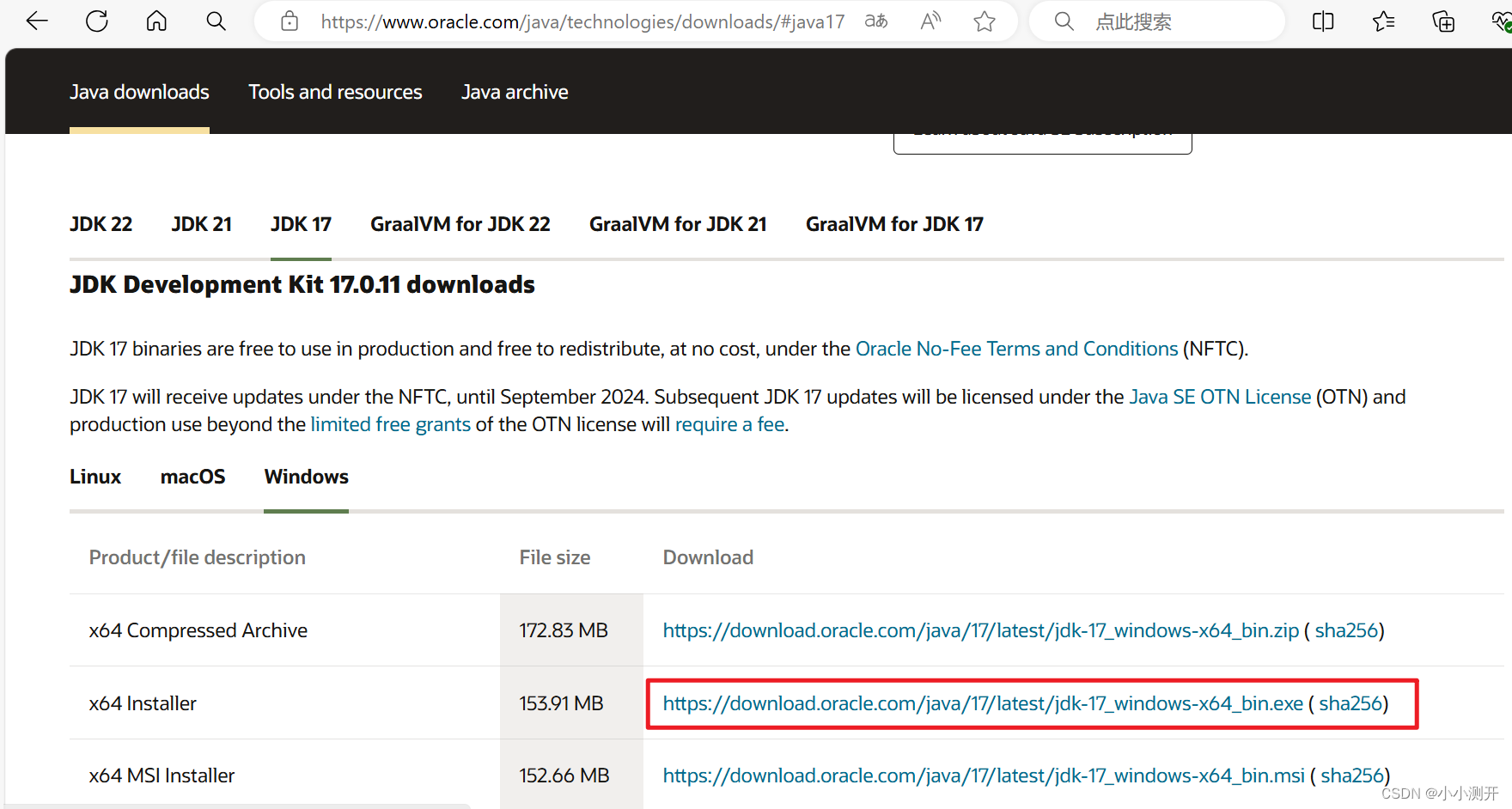Switch to GraalVM for JDK 22 tab
The image size is (1512, 809).
460,224
